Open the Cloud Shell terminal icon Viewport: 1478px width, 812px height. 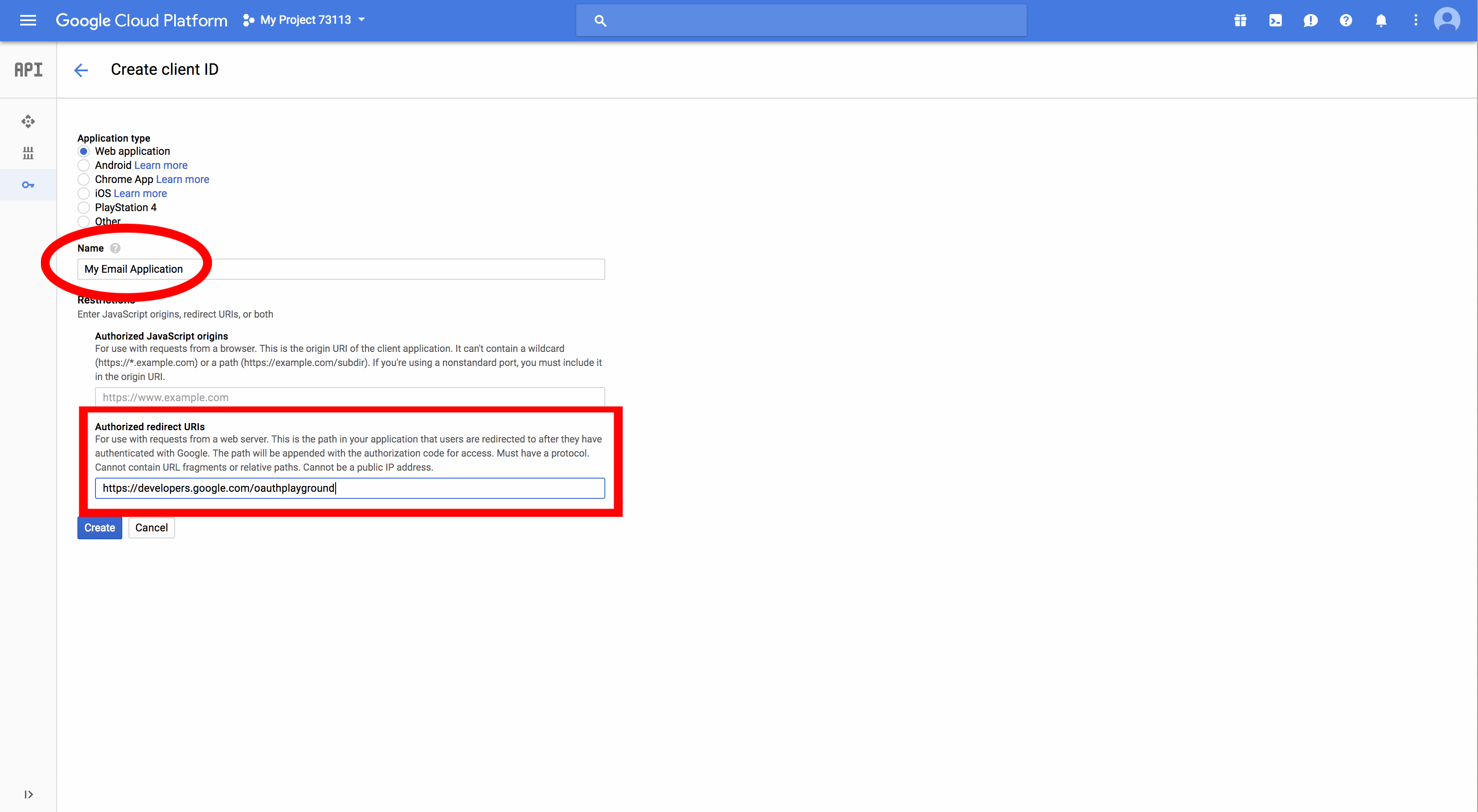point(1276,20)
